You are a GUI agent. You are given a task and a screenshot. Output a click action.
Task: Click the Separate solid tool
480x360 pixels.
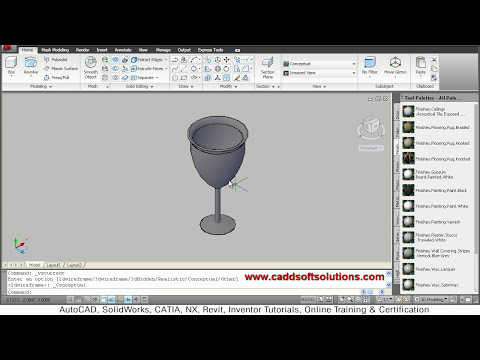point(144,77)
